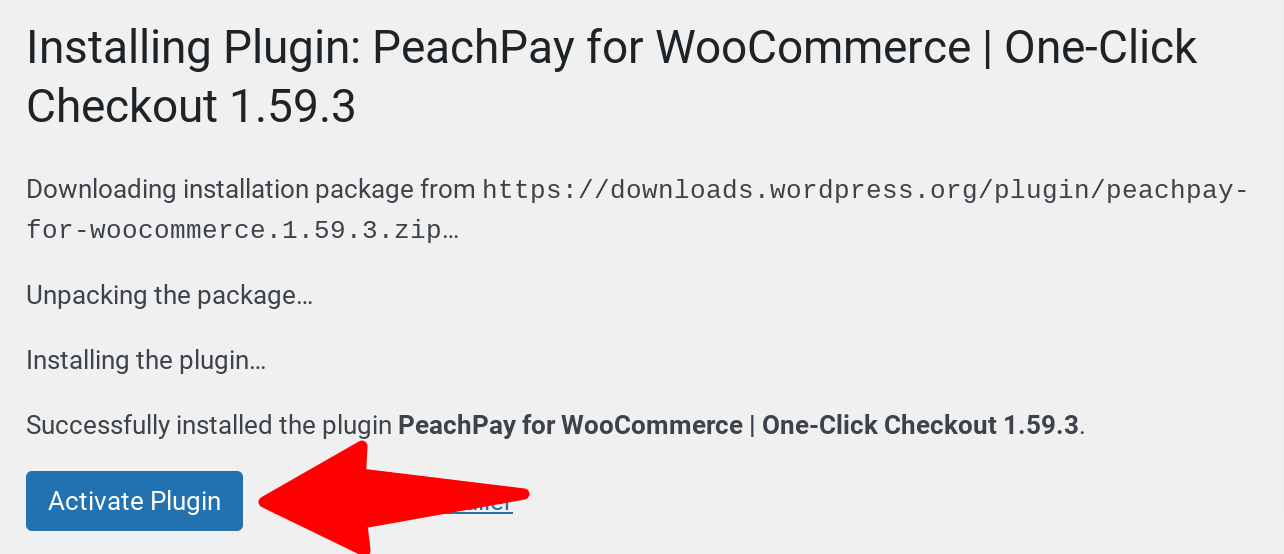Click the Unpacking the package status line

[x=169, y=296]
